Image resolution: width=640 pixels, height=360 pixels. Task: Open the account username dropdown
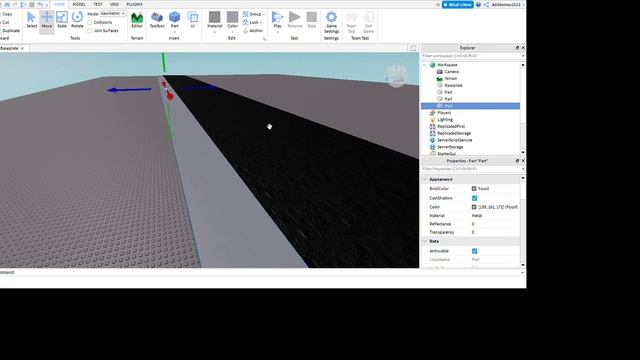(508, 4)
